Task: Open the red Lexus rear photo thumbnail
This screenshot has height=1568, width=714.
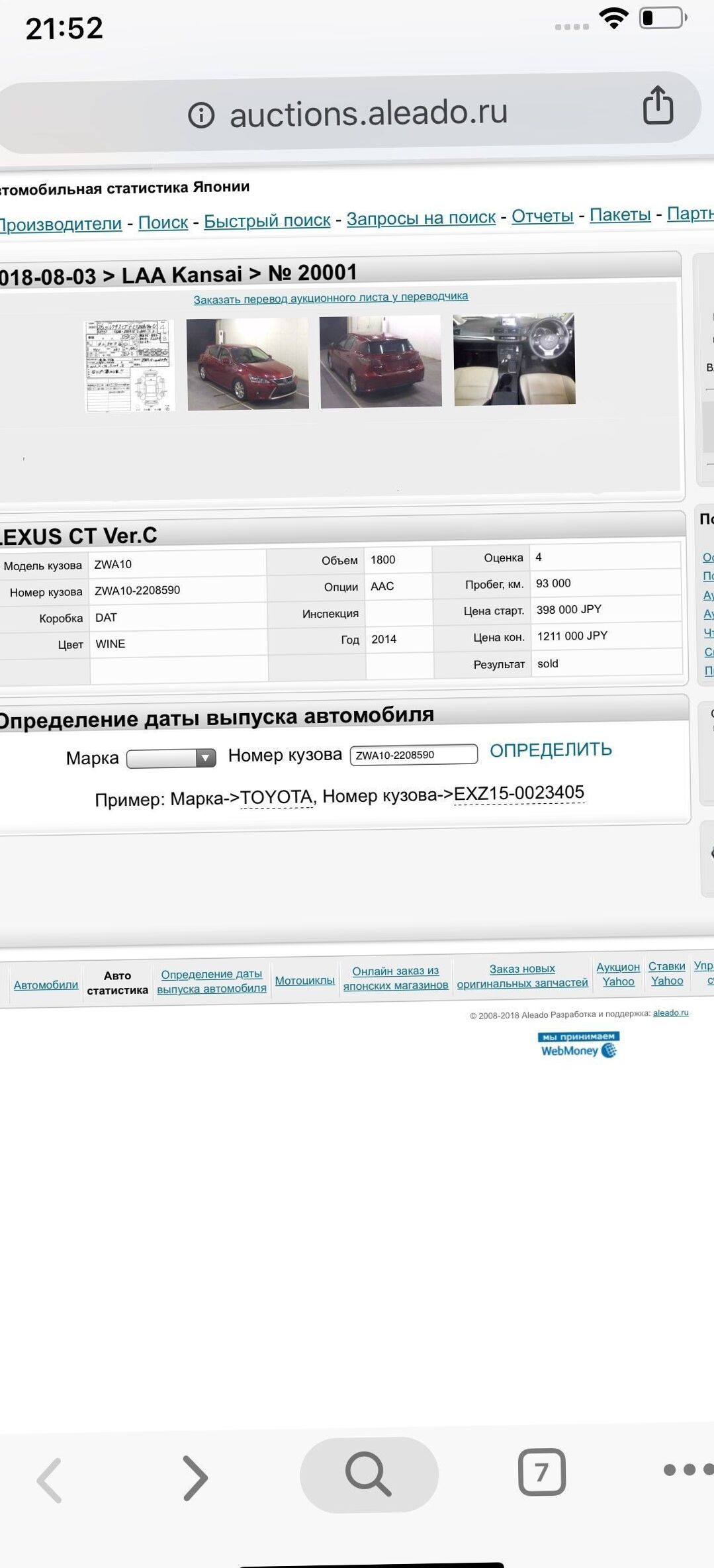Action: tap(380, 362)
